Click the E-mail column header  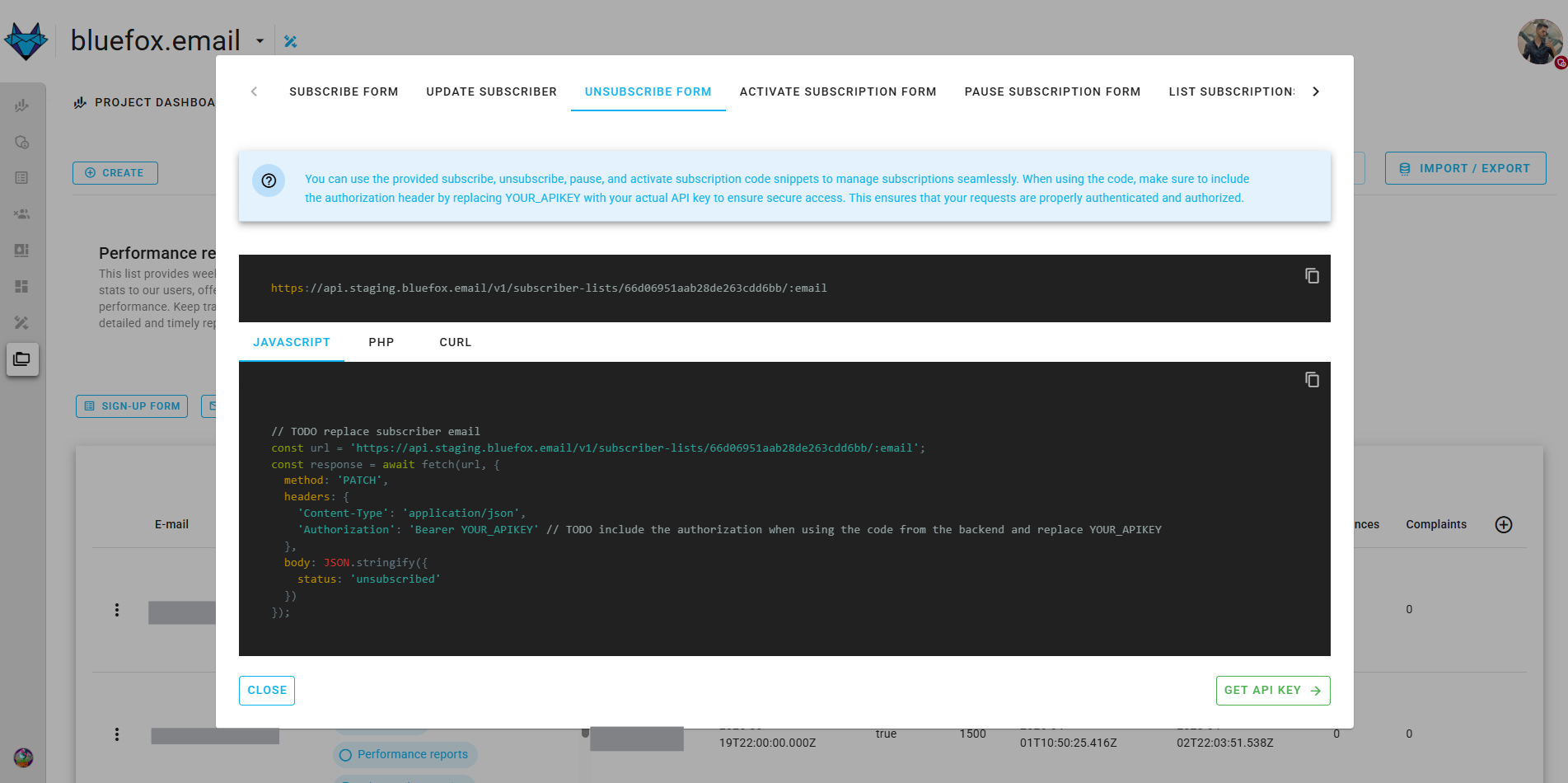[x=171, y=525]
